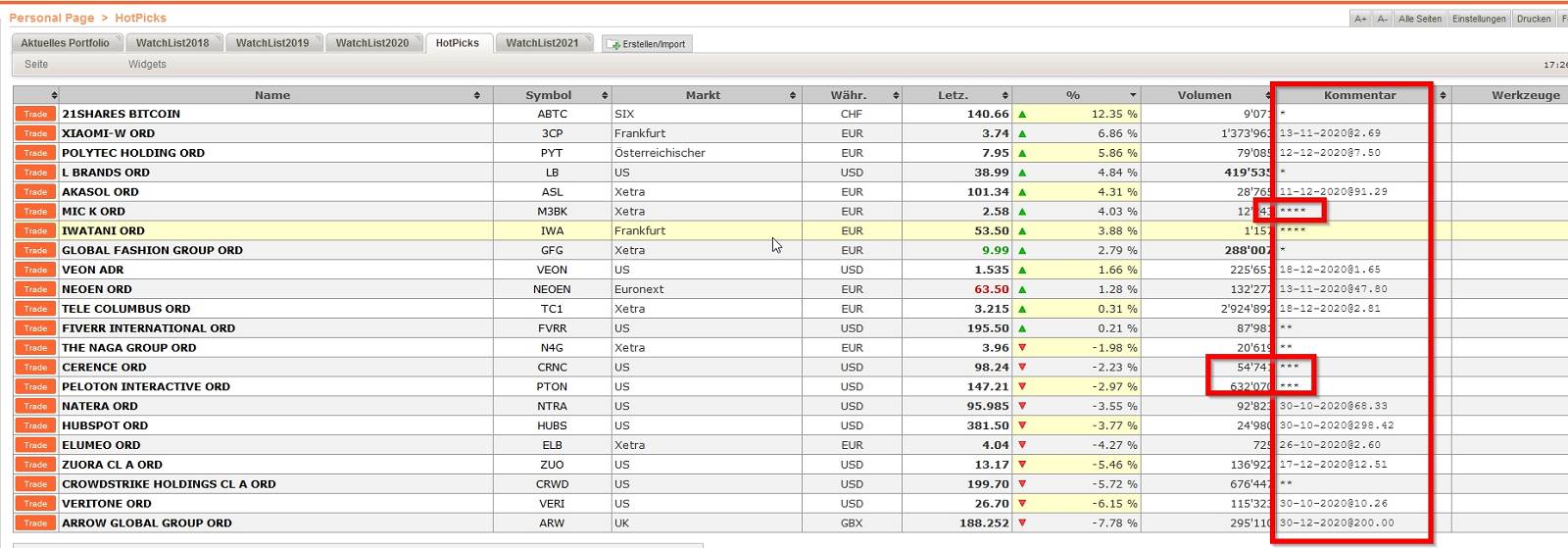The height and width of the screenshot is (548, 1568).
Task: Click Trade for IWATANI ORD
Action: point(35,231)
